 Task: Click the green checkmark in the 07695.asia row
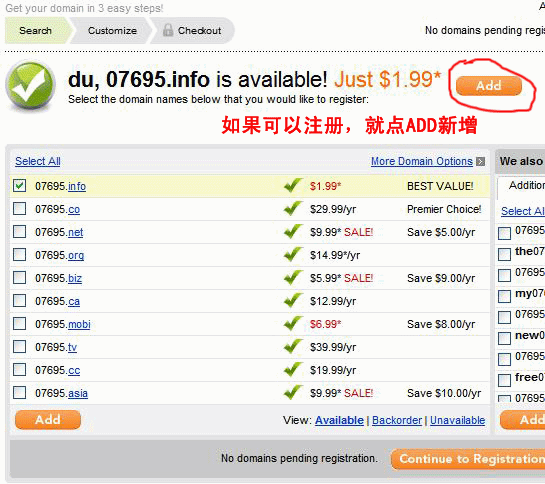pyautogui.click(x=293, y=392)
